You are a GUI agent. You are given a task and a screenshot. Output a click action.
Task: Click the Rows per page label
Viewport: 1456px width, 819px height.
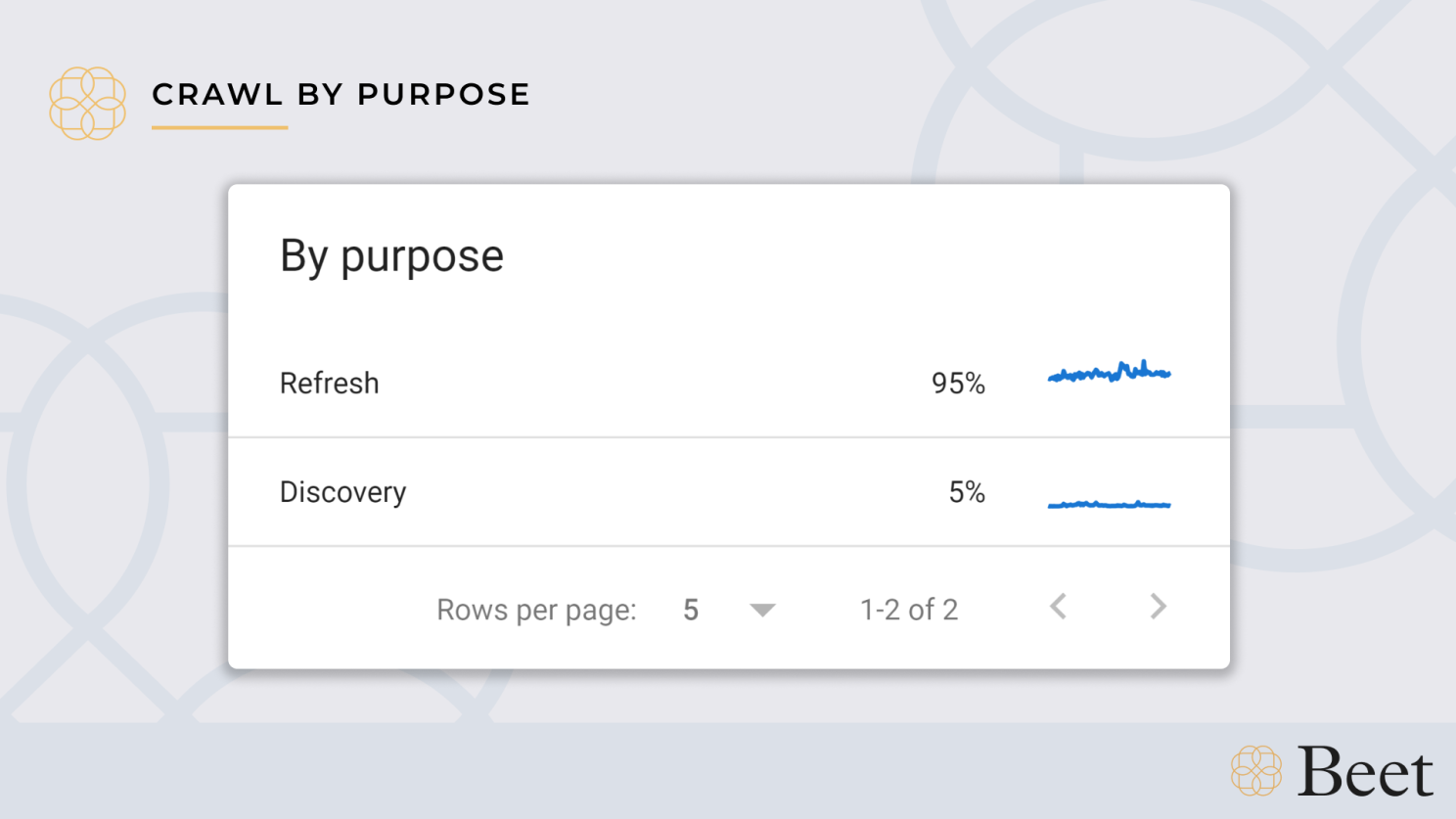pos(536,610)
